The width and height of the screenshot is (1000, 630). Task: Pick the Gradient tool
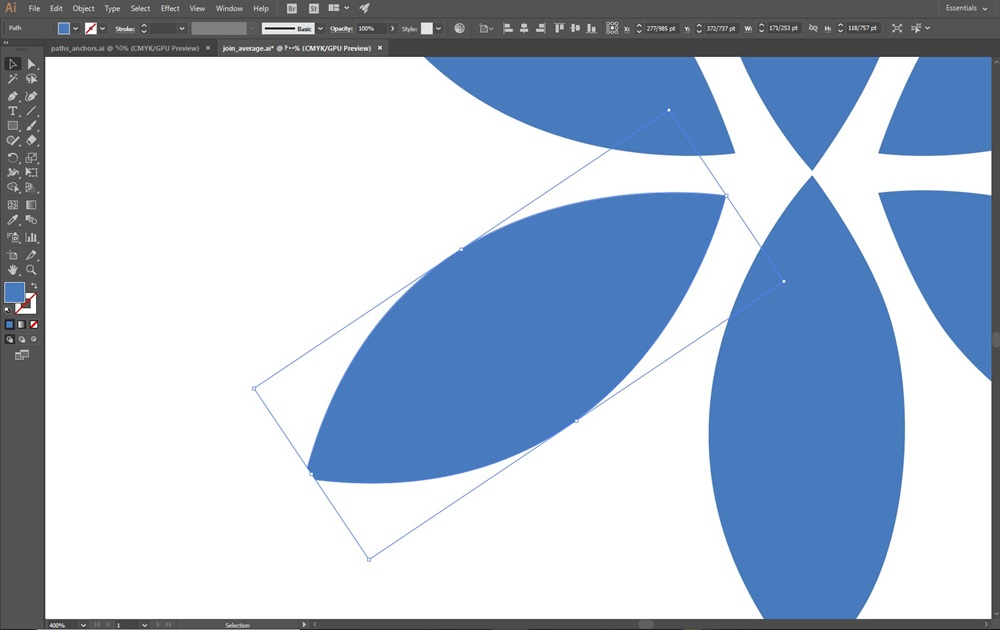click(31, 205)
